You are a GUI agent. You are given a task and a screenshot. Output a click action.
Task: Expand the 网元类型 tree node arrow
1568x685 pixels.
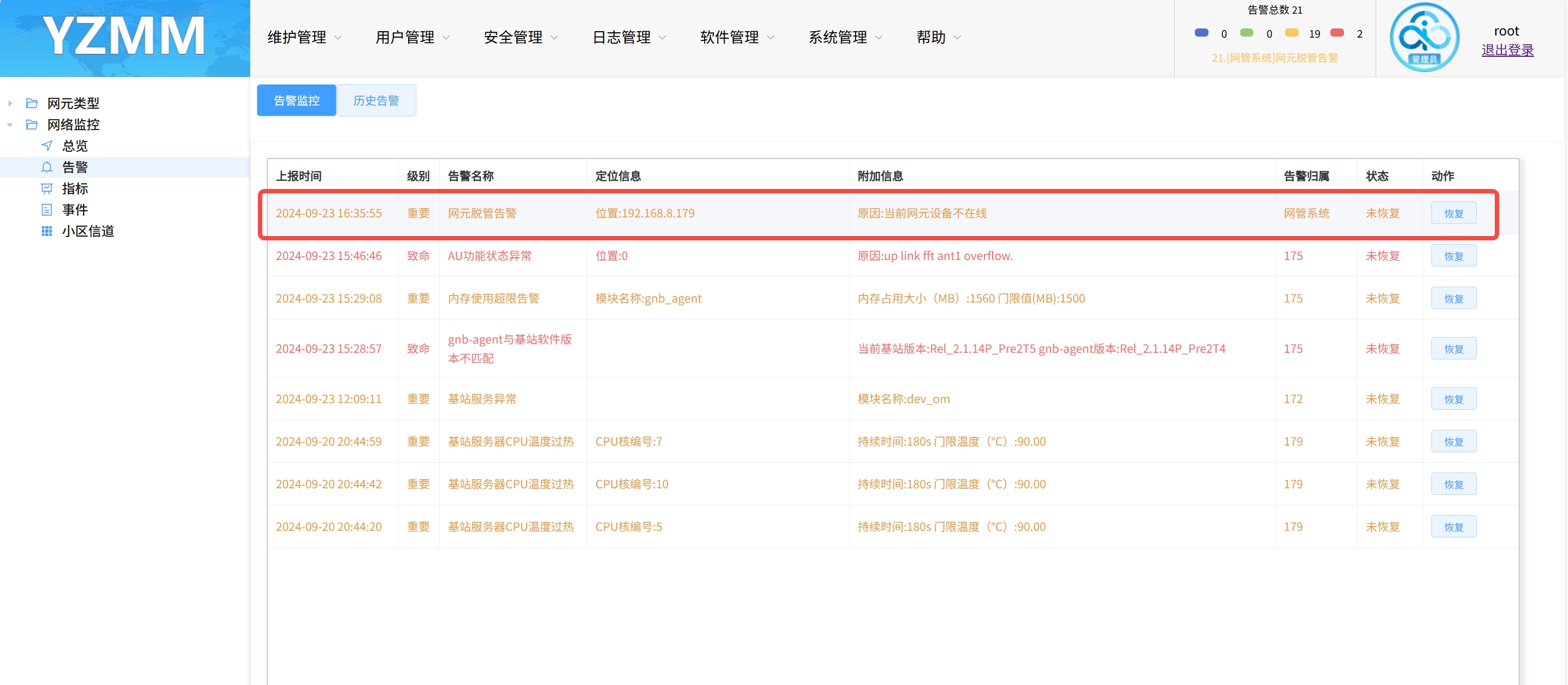click(x=10, y=103)
